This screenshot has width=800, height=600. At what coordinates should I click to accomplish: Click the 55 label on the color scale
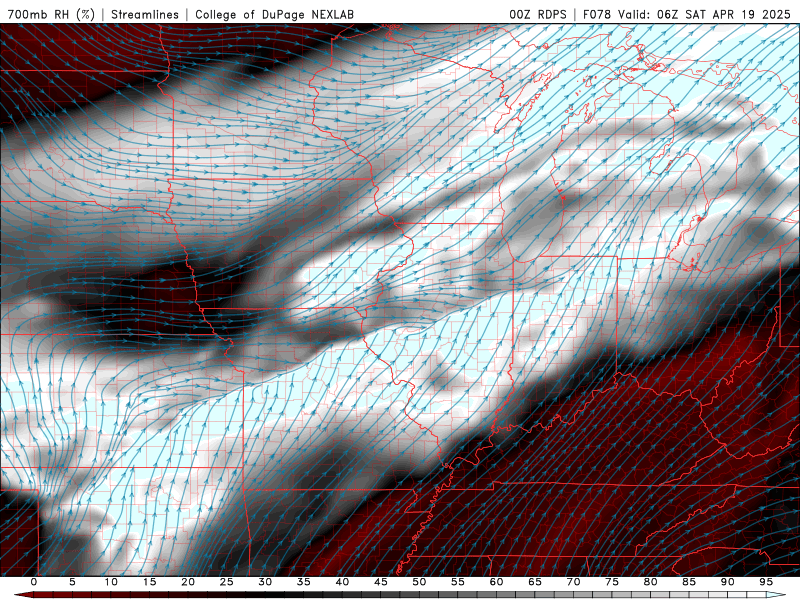point(458,582)
